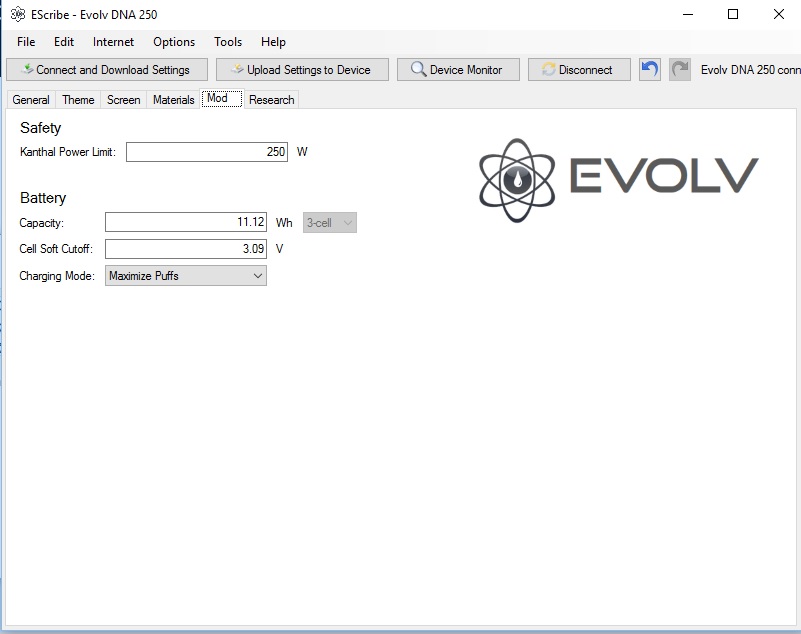Open the Edit menu
This screenshot has height=634, width=801.
click(x=64, y=42)
